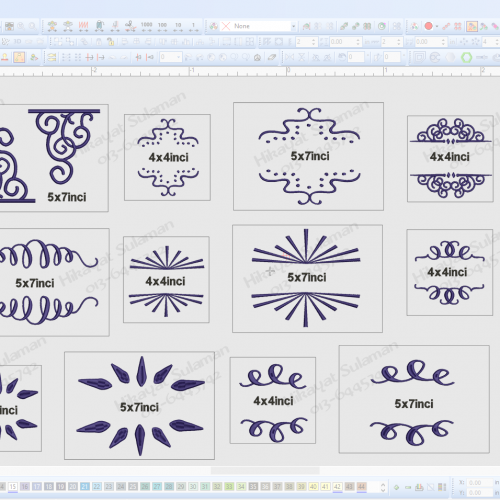500x500 pixels.
Task: Select the 4x4inci sunburst rays design
Action: pos(166,279)
